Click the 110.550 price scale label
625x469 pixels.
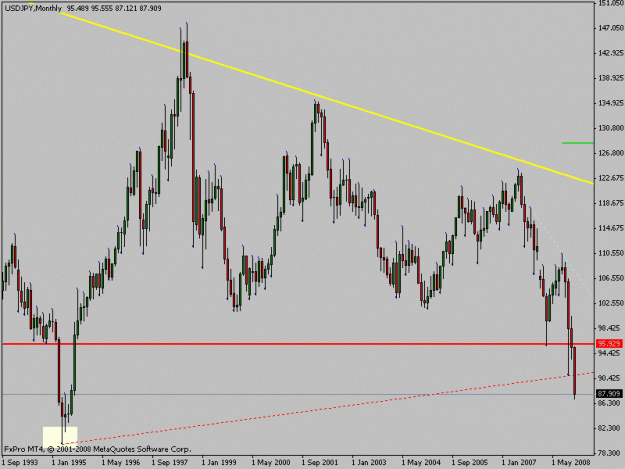point(610,253)
